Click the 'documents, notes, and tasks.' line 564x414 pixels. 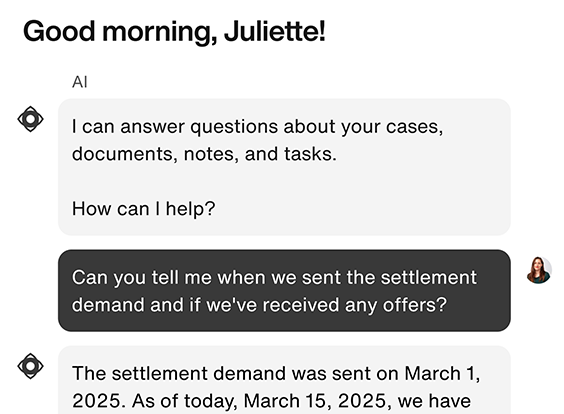pos(204,154)
